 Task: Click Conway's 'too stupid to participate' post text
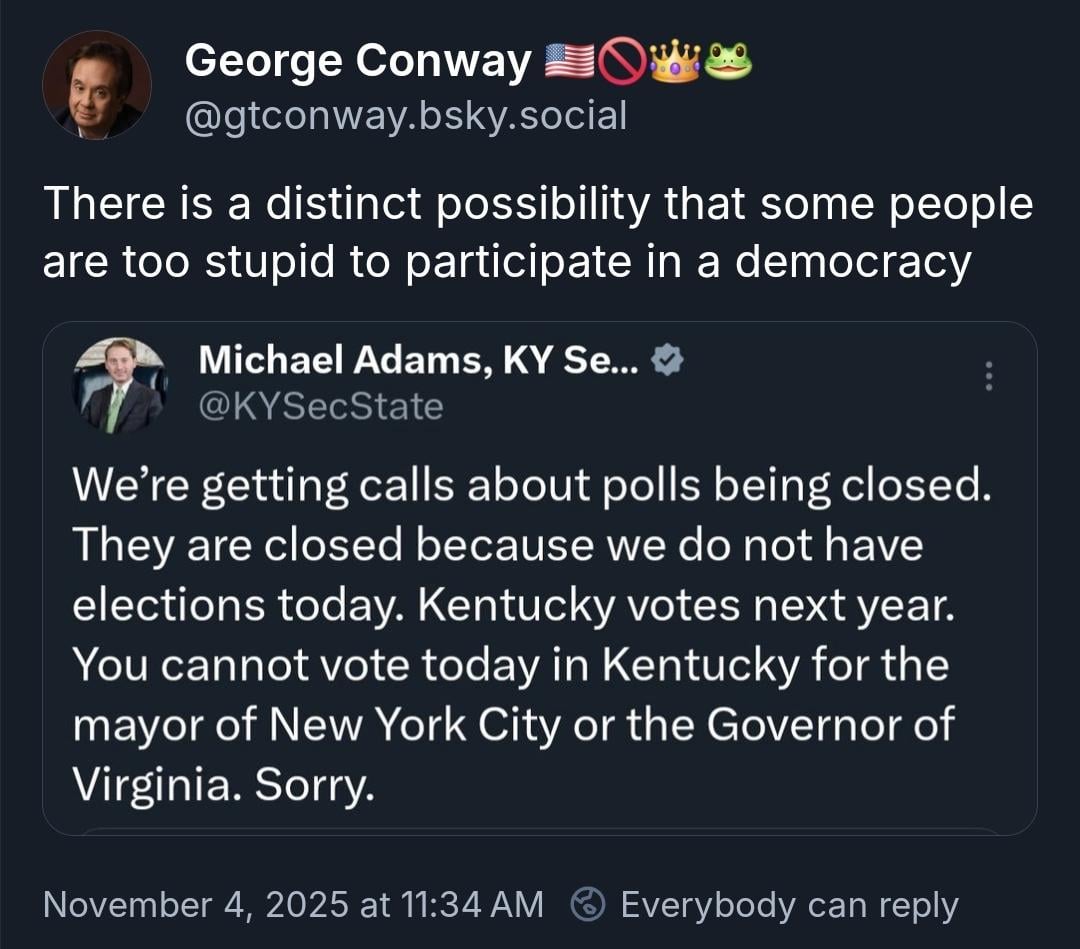pyautogui.click(x=538, y=232)
